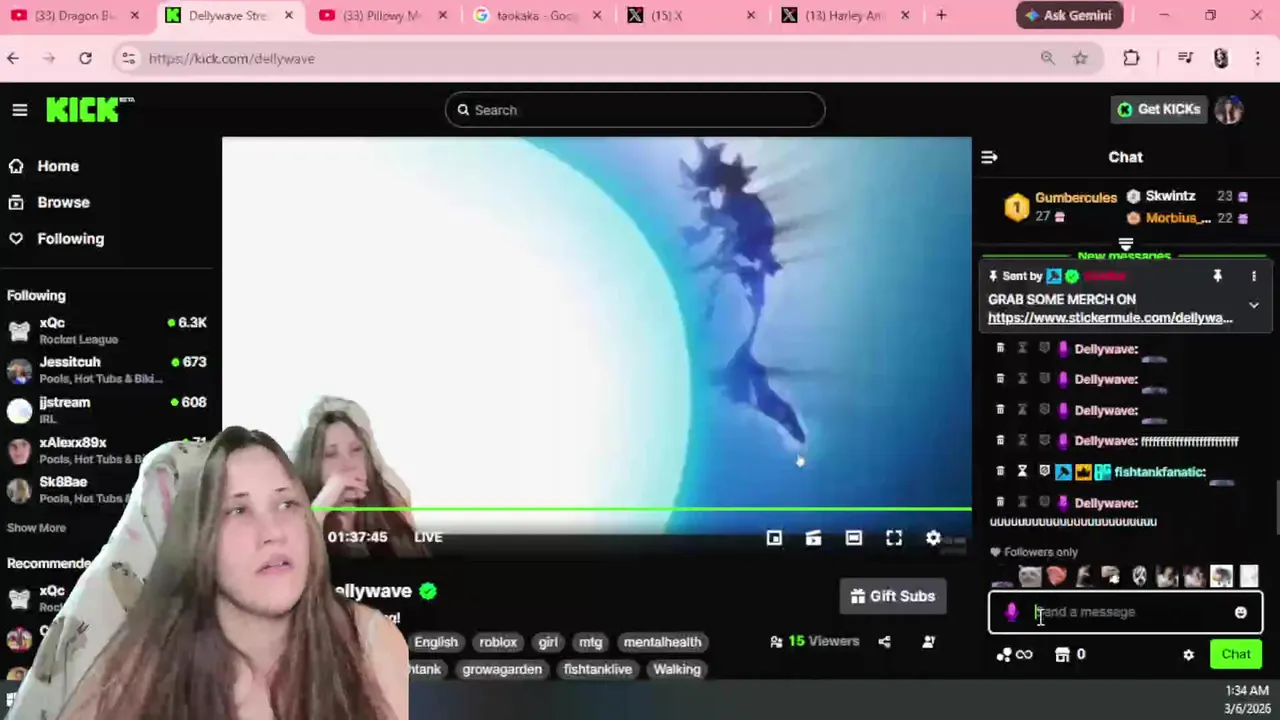Unpin the pinned merch message
The width and height of the screenshot is (1280, 720).
(1217, 276)
